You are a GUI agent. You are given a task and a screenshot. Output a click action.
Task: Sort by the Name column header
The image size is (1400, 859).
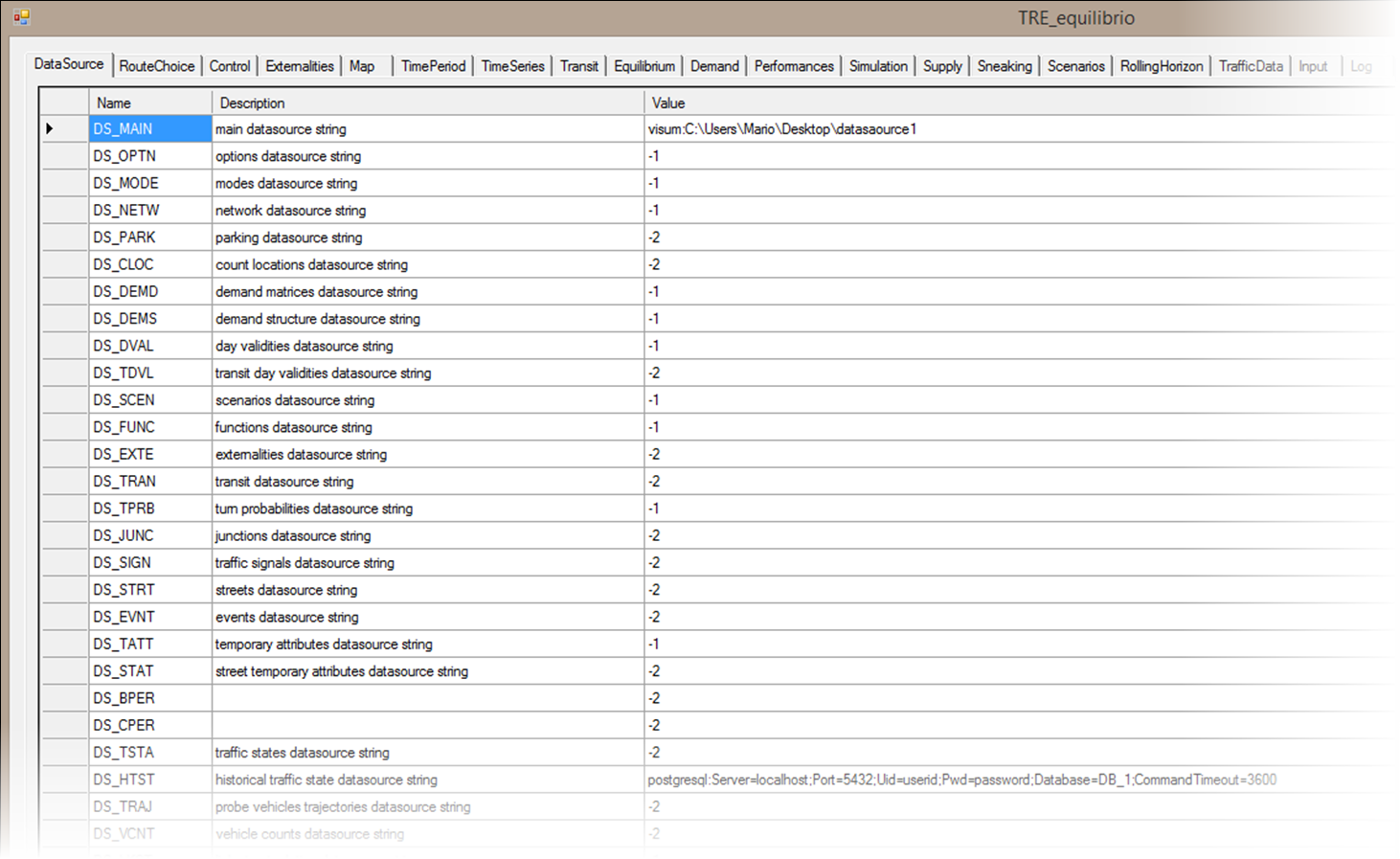pyautogui.click(x=150, y=102)
